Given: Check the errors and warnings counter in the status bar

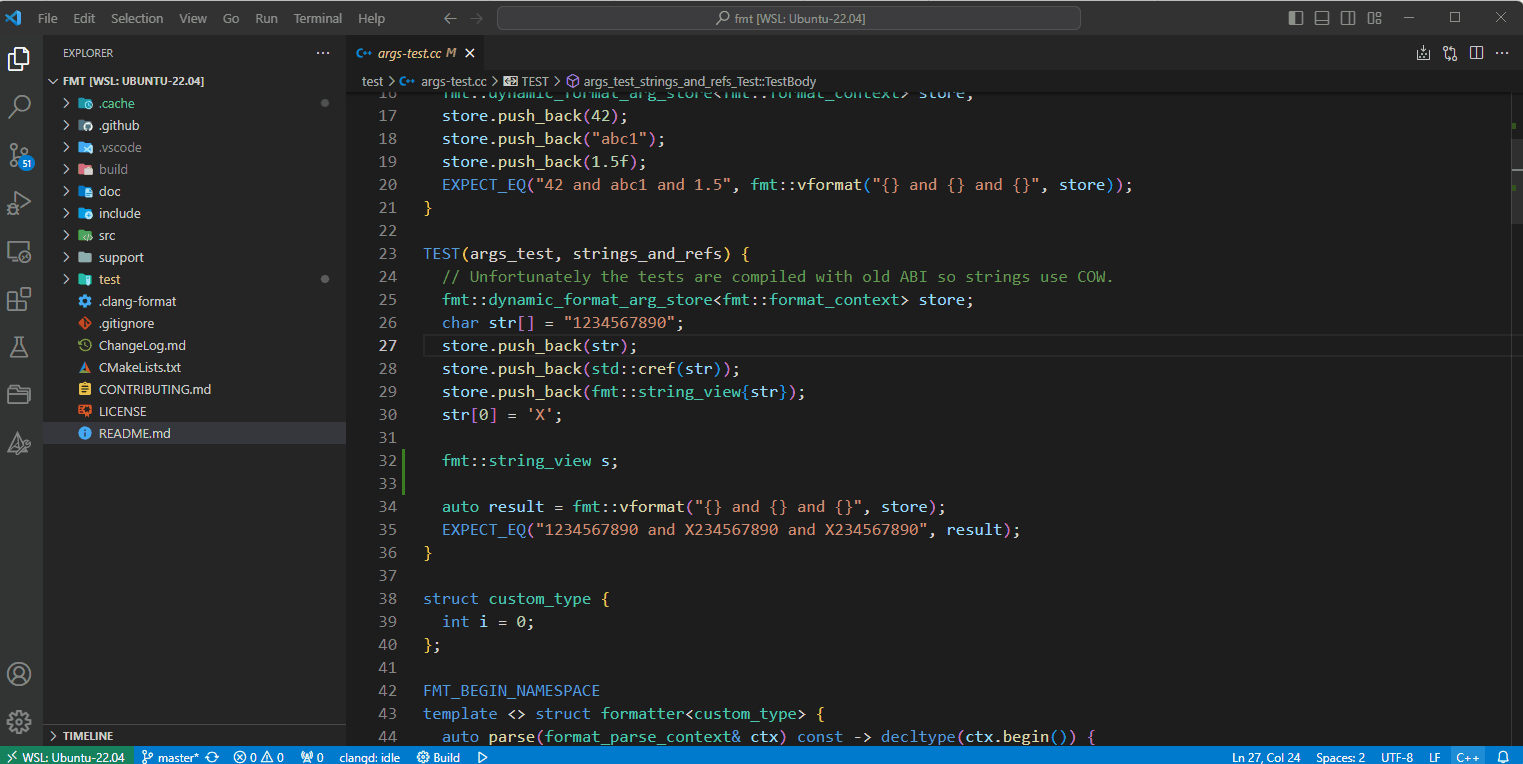Looking at the screenshot, I should 258,757.
